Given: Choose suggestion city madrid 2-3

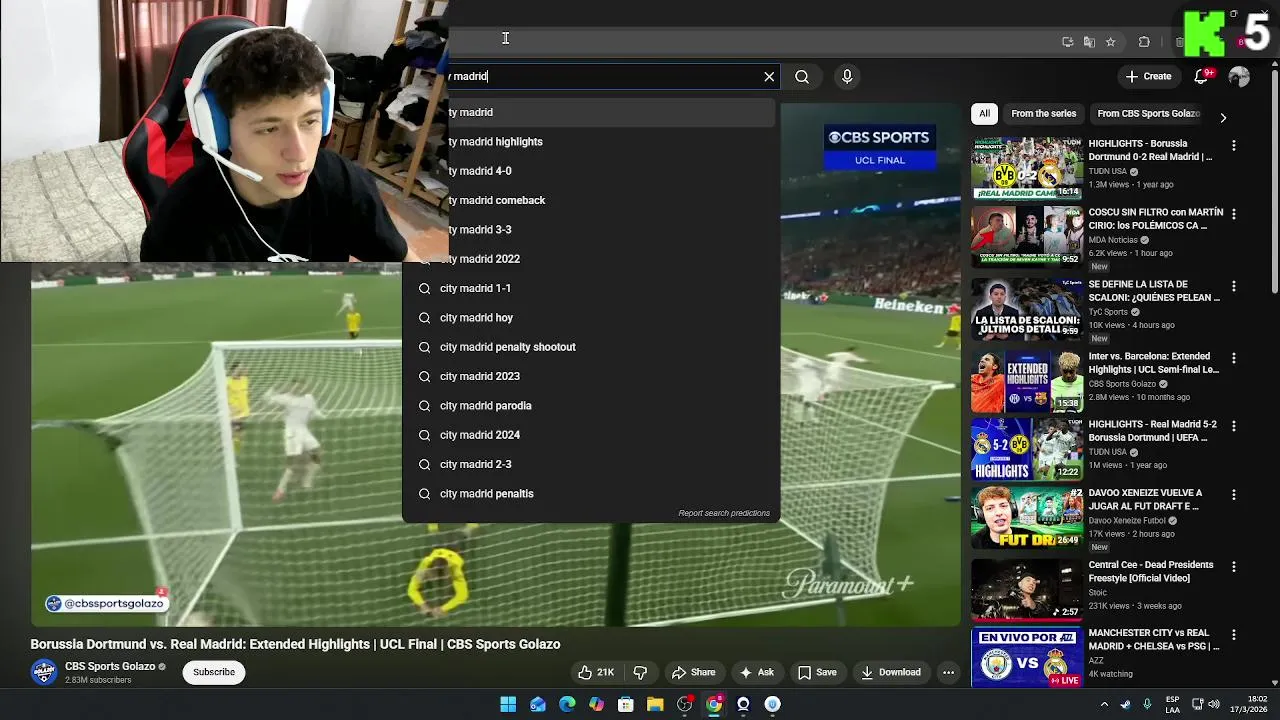Looking at the screenshot, I should pos(590,464).
